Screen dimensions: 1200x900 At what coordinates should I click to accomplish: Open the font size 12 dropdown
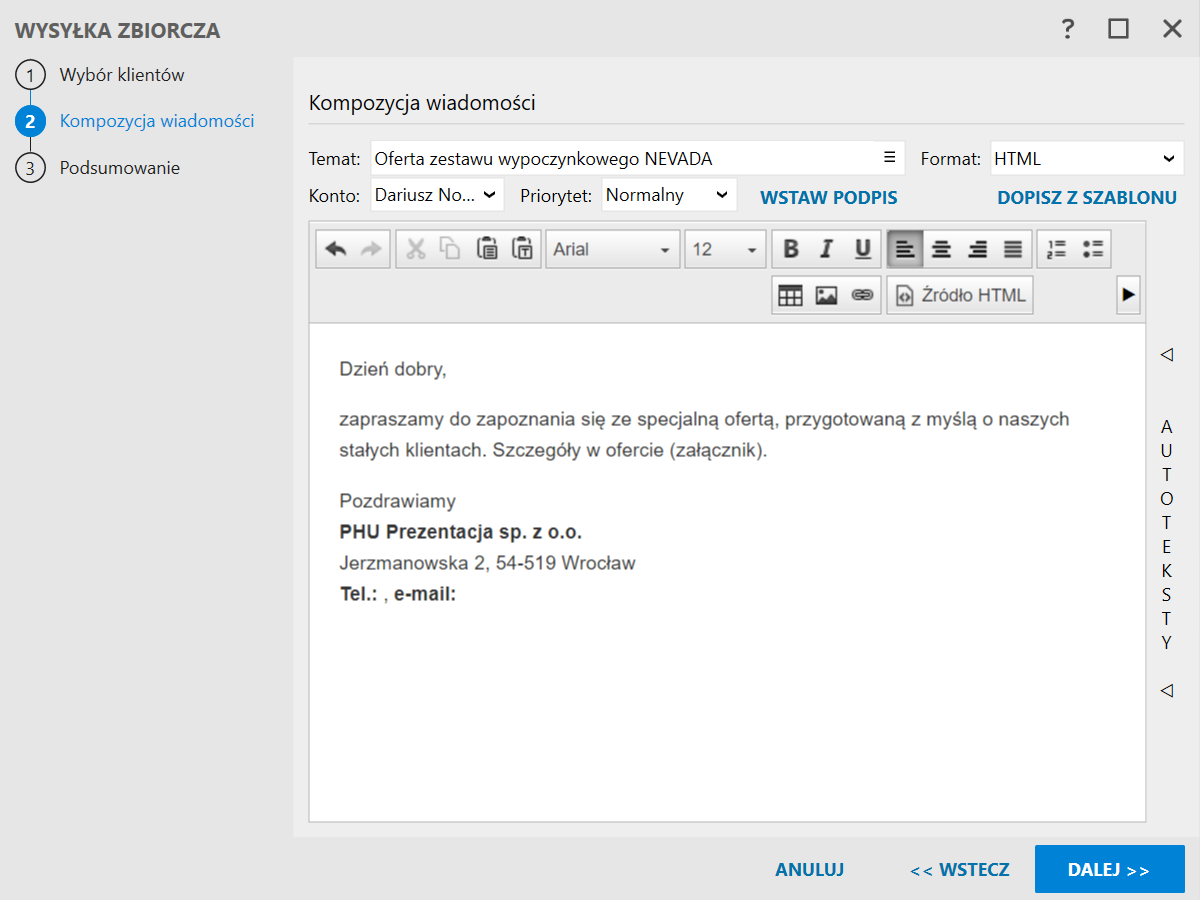(725, 250)
